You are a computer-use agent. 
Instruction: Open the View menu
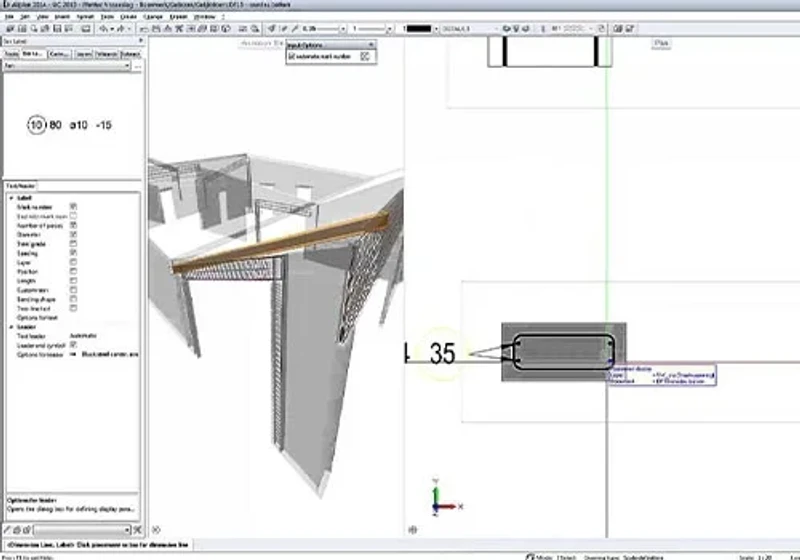tap(43, 17)
